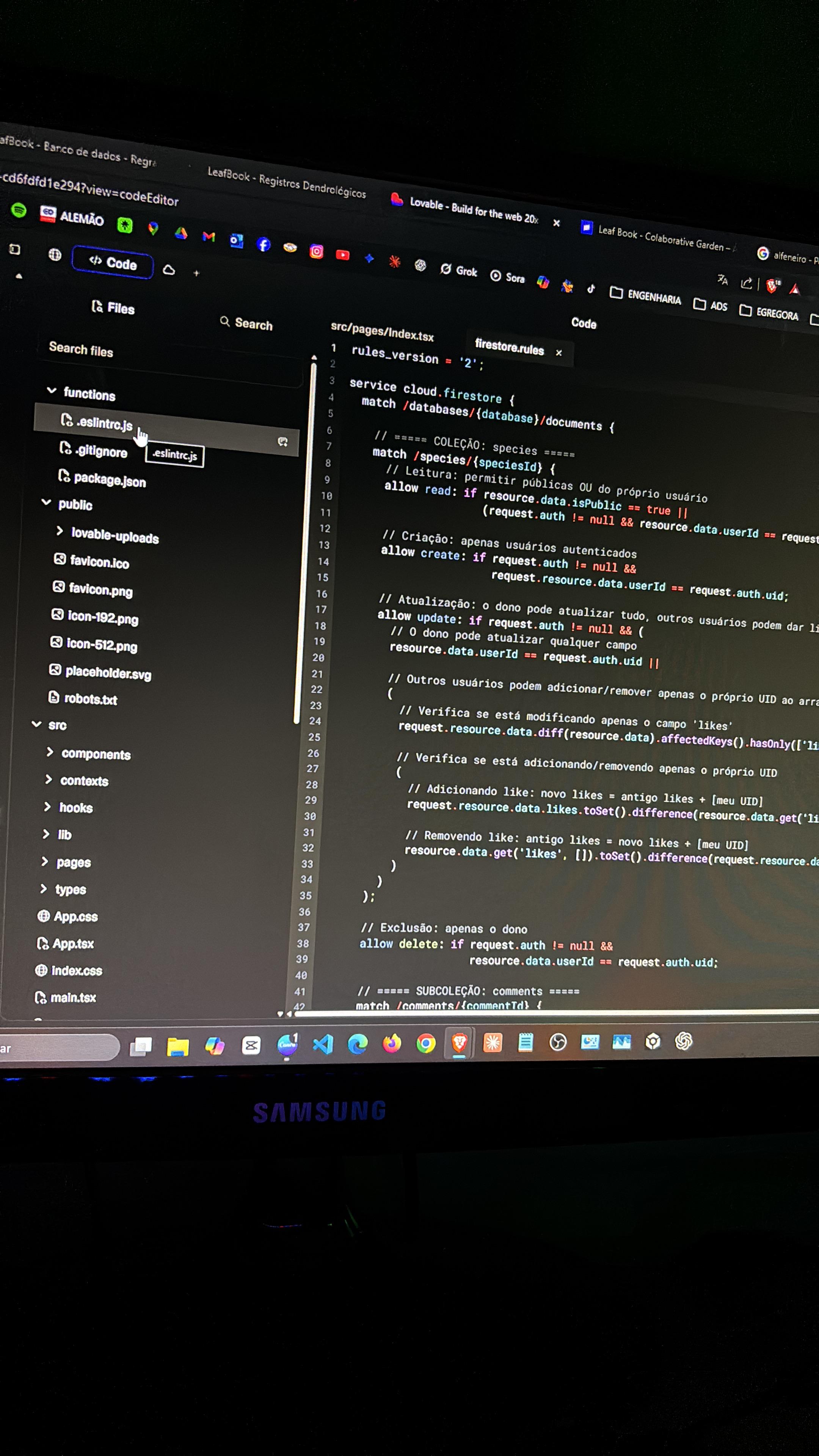The height and width of the screenshot is (1456, 819).
Task: Collapse the src folder
Action: point(49,725)
